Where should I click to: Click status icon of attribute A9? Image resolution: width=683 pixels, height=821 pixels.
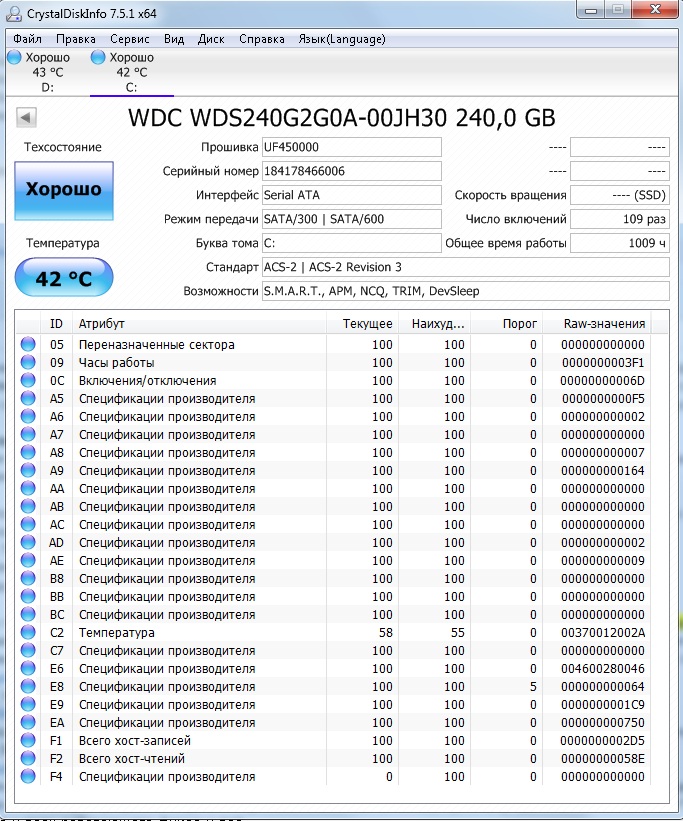[x=28, y=470]
